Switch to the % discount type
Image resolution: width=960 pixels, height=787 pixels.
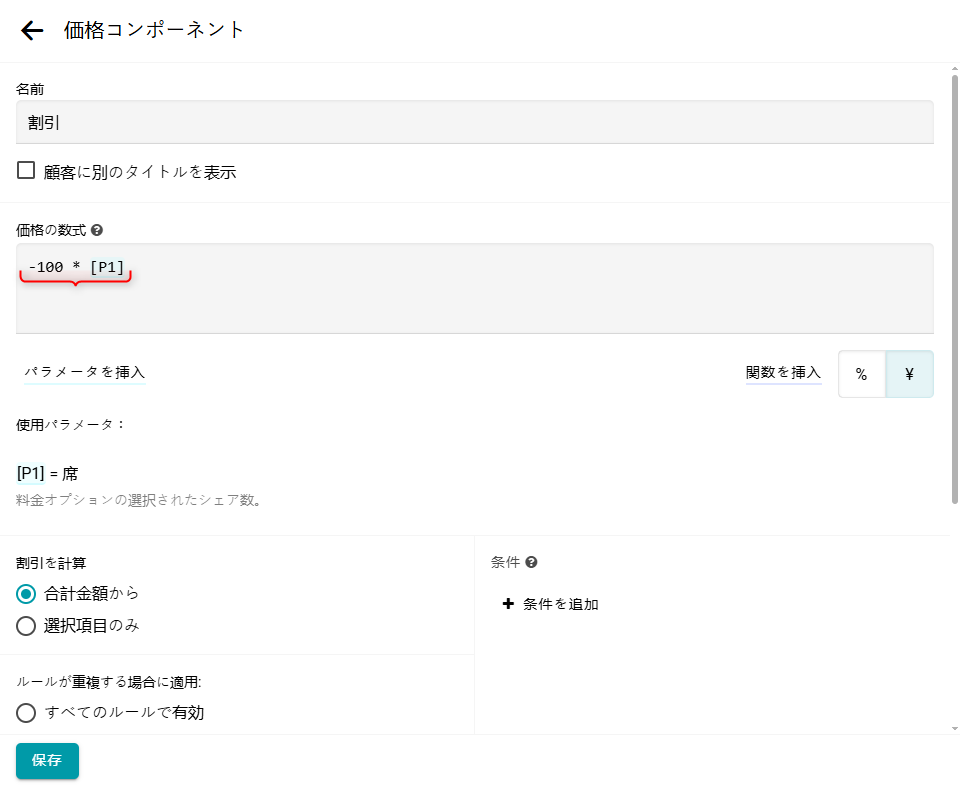pyautogui.click(x=861, y=374)
